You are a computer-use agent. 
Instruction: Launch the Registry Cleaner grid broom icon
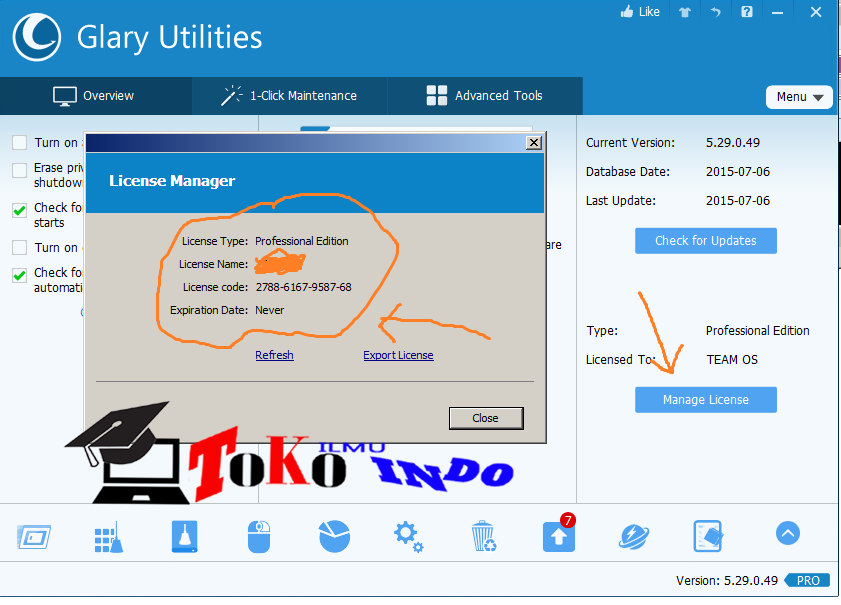point(109,537)
